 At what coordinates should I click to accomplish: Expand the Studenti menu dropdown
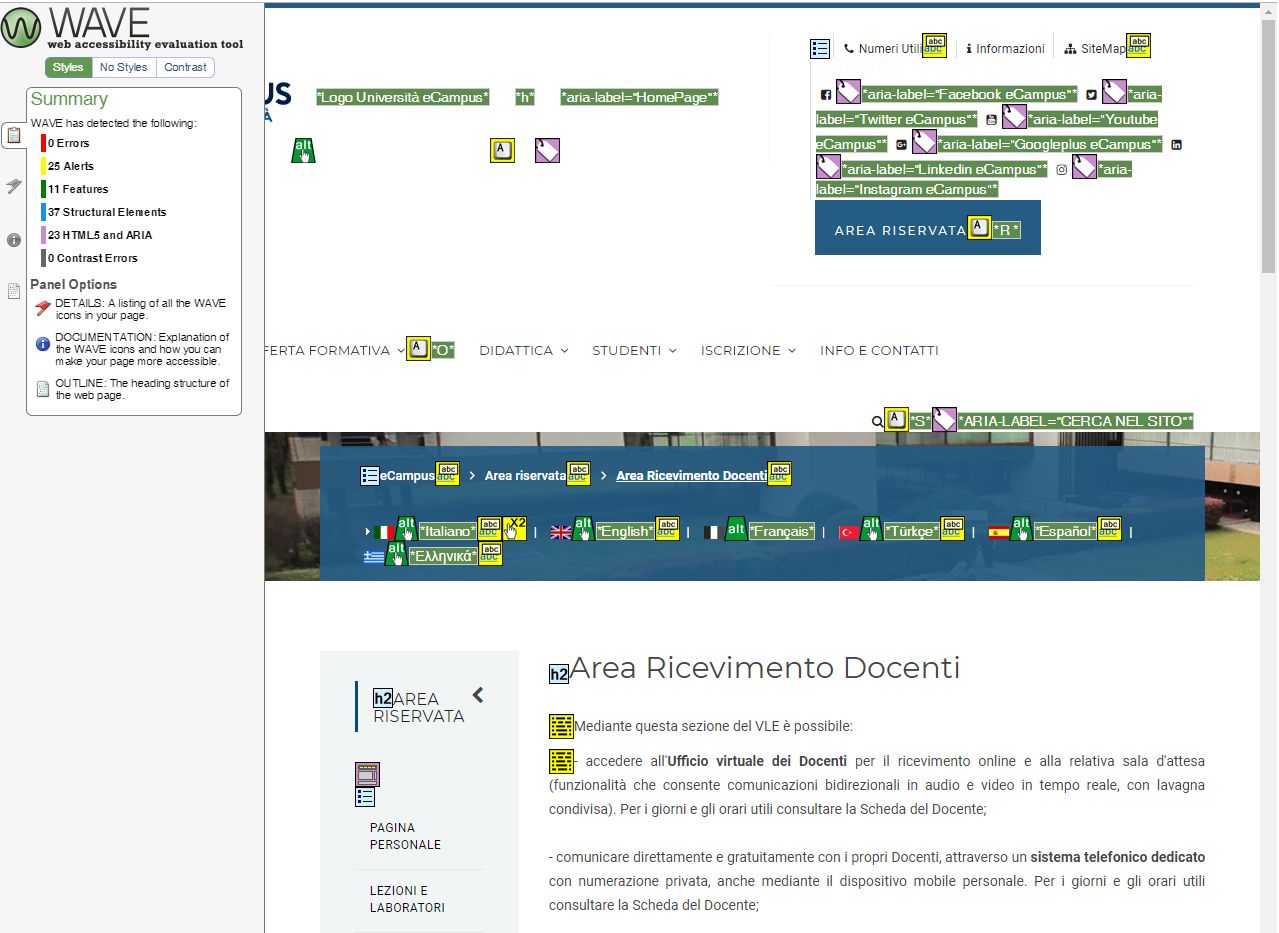[x=634, y=351]
